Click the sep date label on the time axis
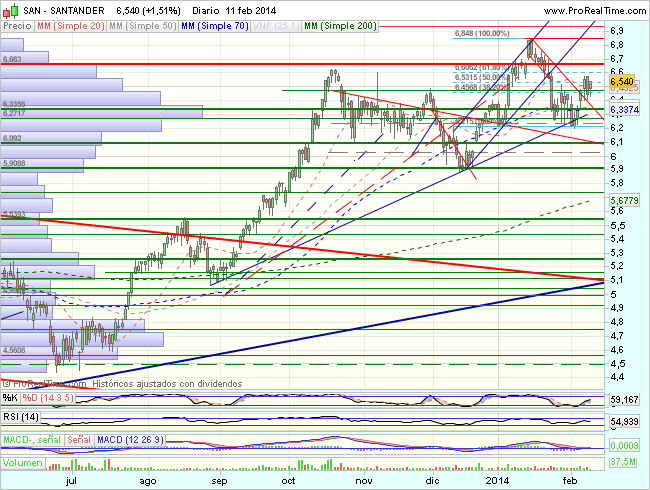The image size is (650, 490). coord(219,481)
